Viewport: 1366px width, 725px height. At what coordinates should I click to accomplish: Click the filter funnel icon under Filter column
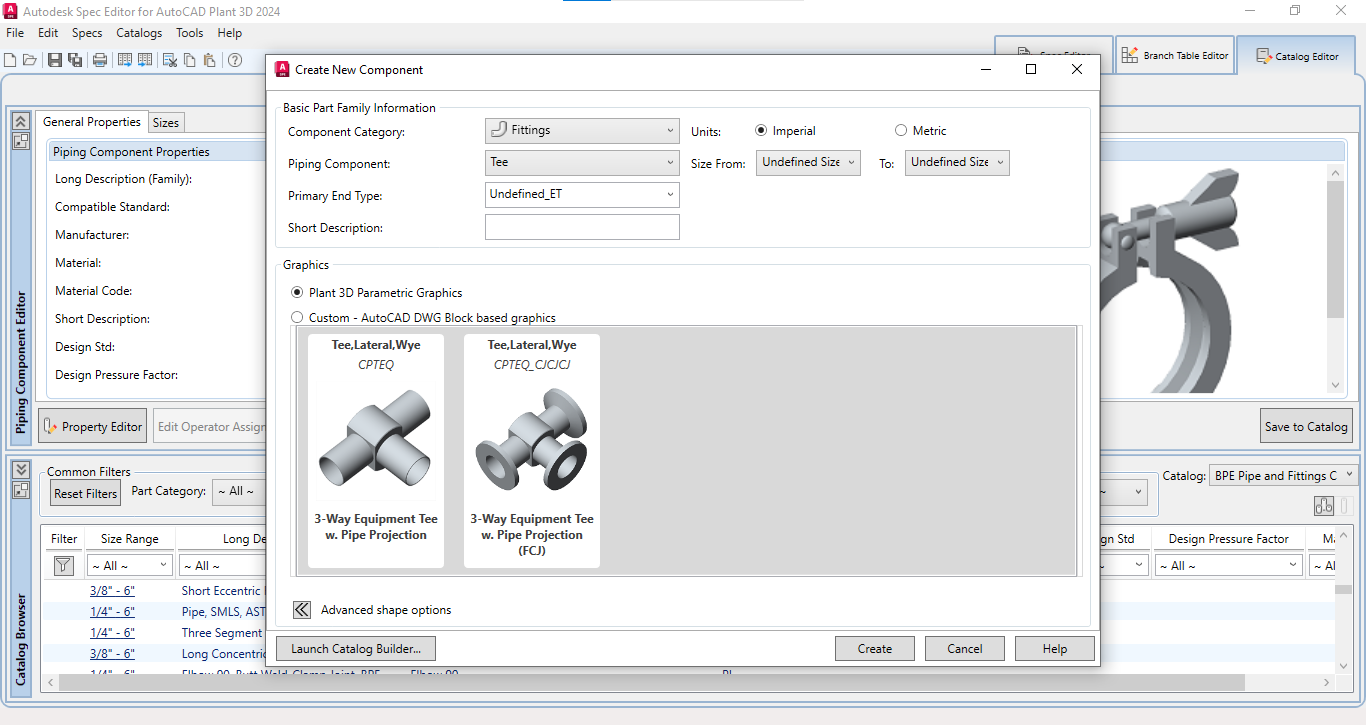(63, 566)
